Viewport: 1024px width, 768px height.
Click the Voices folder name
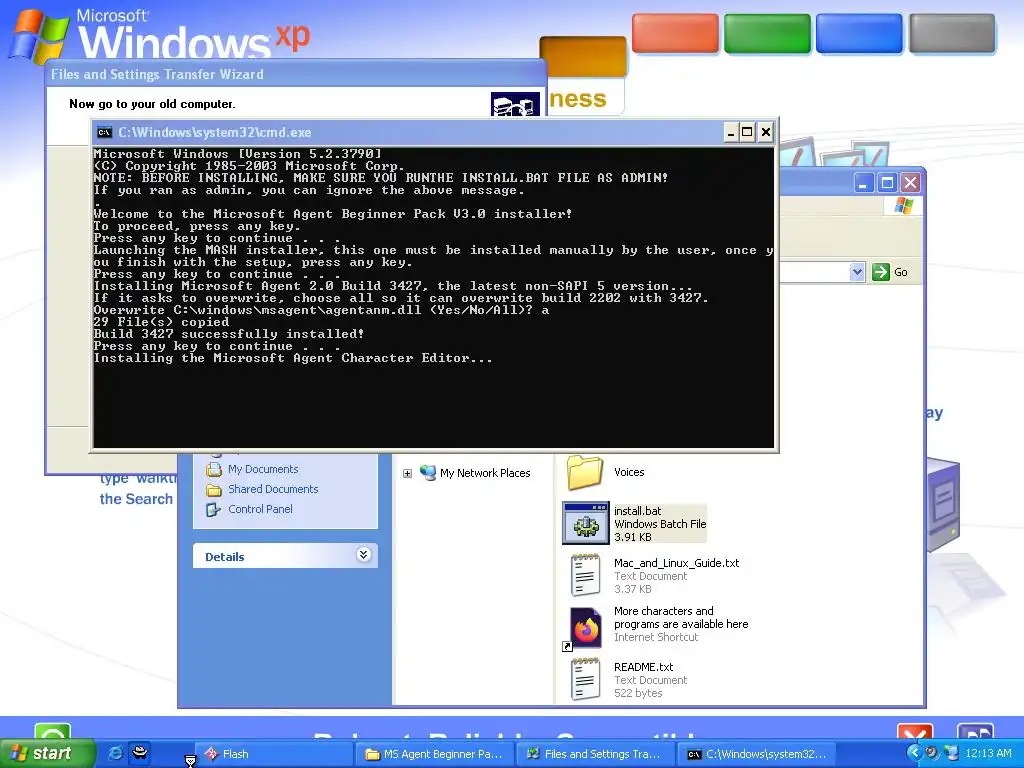(629, 472)
